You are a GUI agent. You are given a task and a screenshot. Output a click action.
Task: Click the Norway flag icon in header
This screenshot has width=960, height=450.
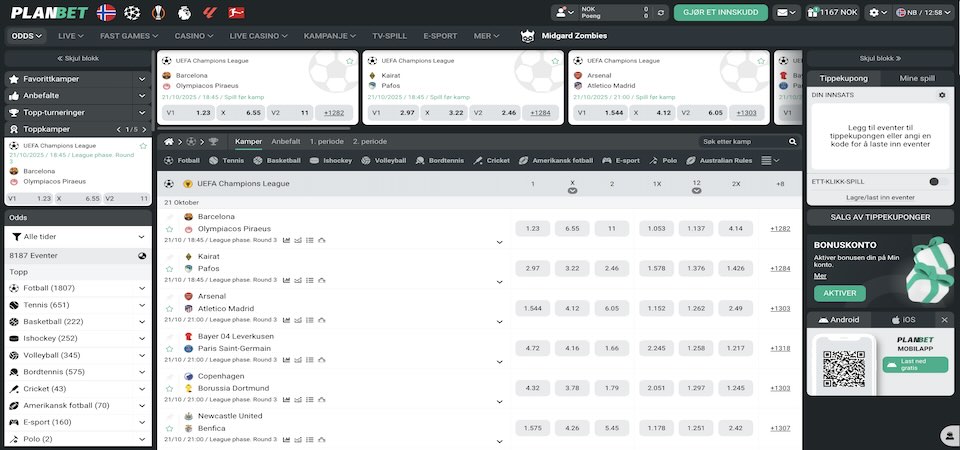click(x=106, y=13)
